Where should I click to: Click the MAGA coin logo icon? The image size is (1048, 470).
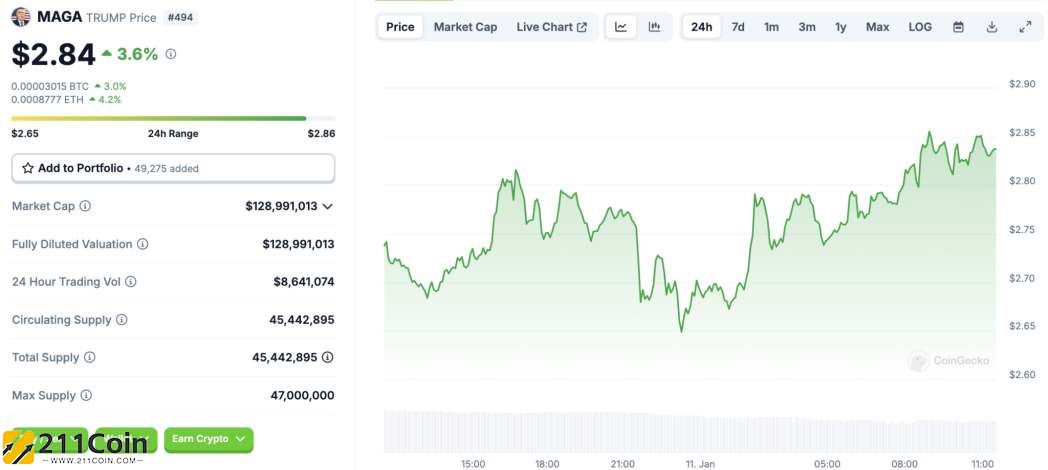click(21, 17)
